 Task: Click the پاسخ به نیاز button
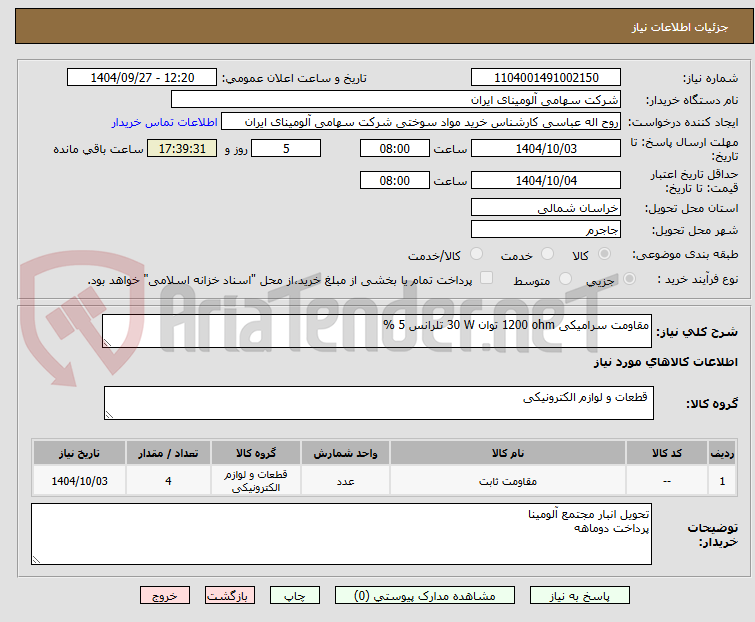(580, 596)
